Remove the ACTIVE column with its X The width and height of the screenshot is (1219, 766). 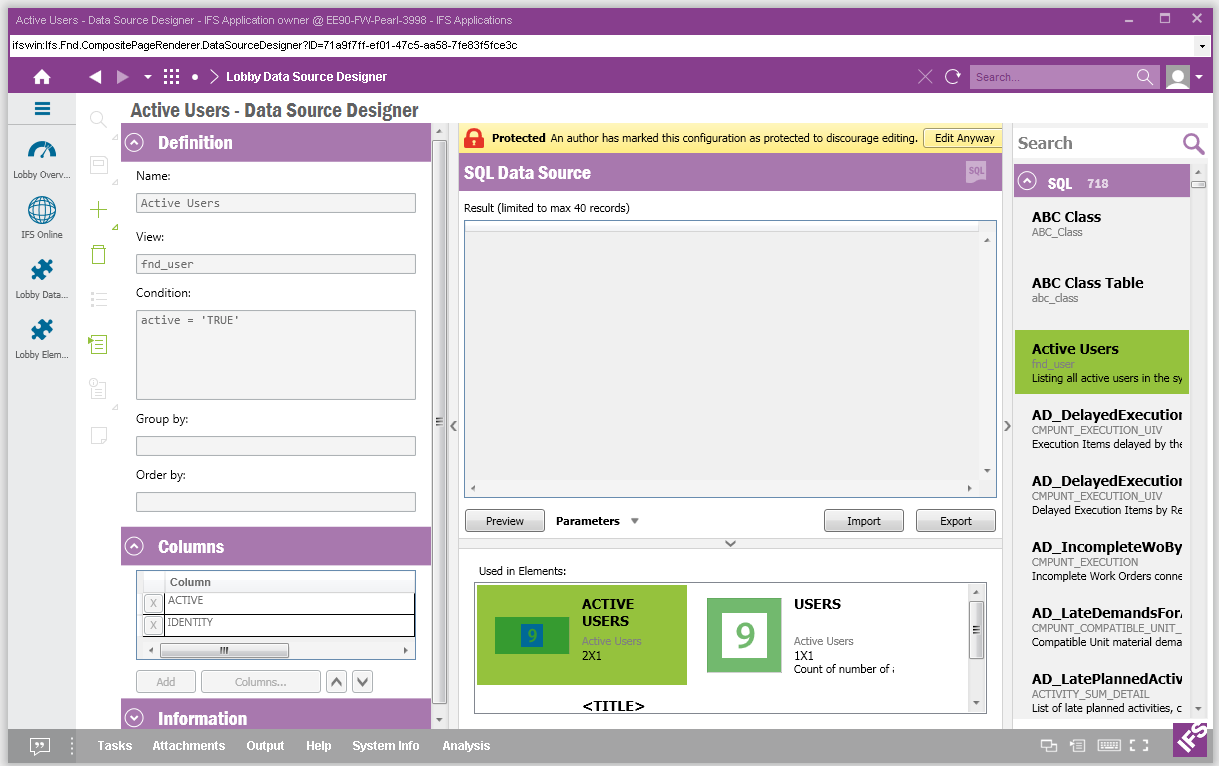point(153,603)
